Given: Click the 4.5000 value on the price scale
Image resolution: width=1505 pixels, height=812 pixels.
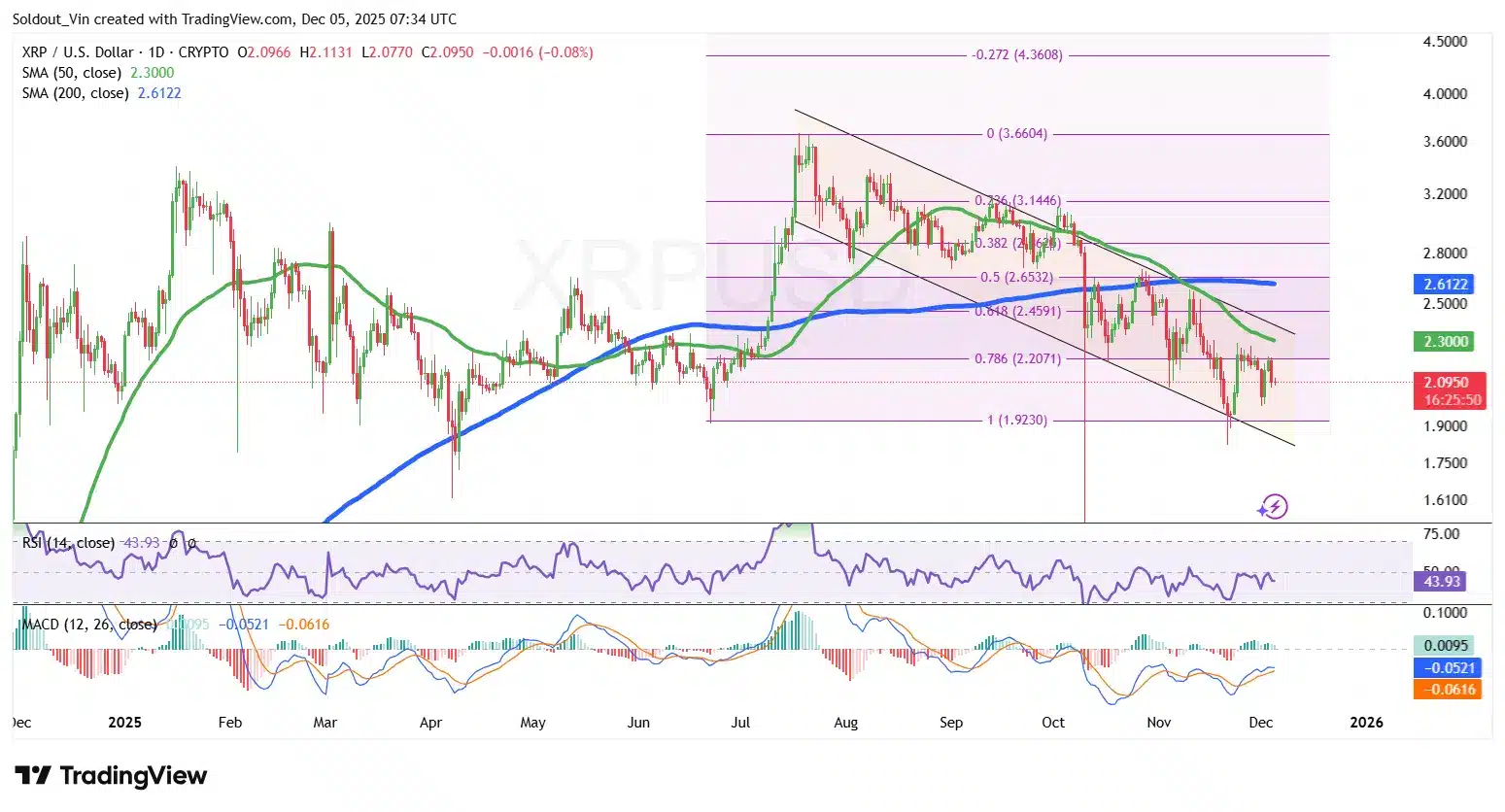Looking at the screenshot, I should click(x=1446, y=41).
